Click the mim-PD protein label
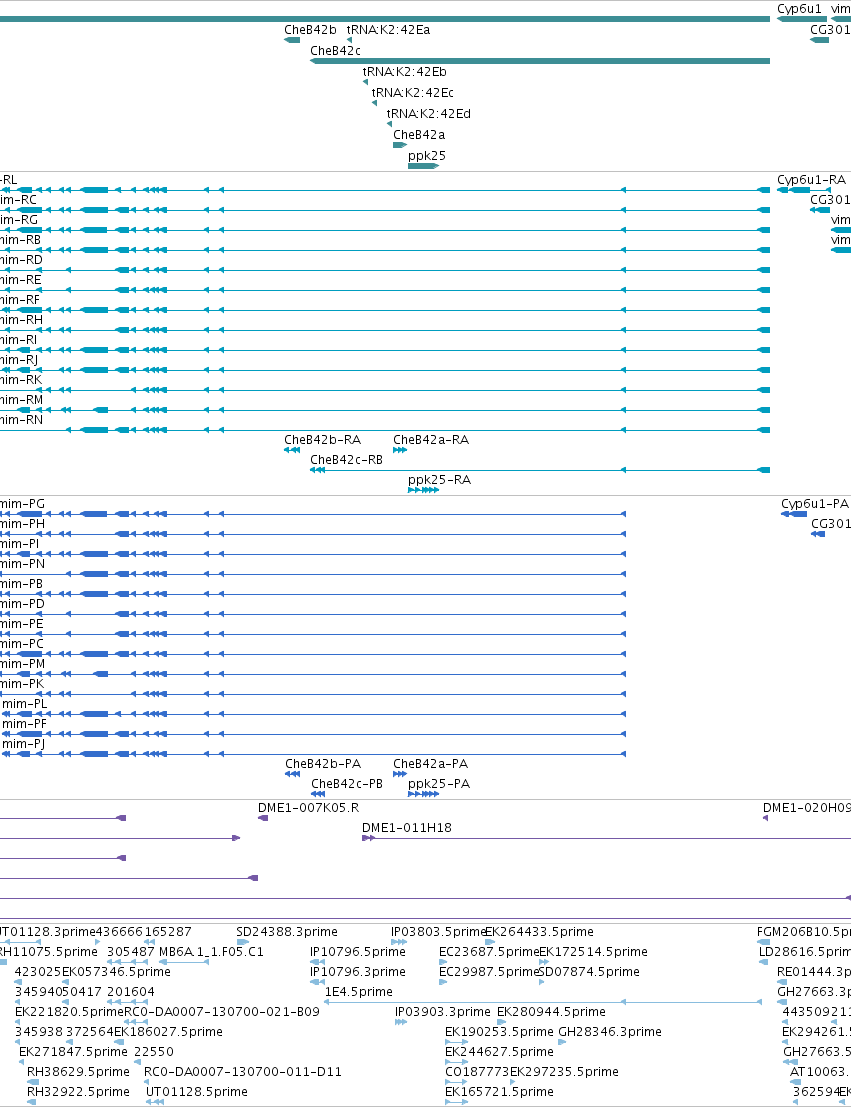851x1107 pixels. [22, 604]
